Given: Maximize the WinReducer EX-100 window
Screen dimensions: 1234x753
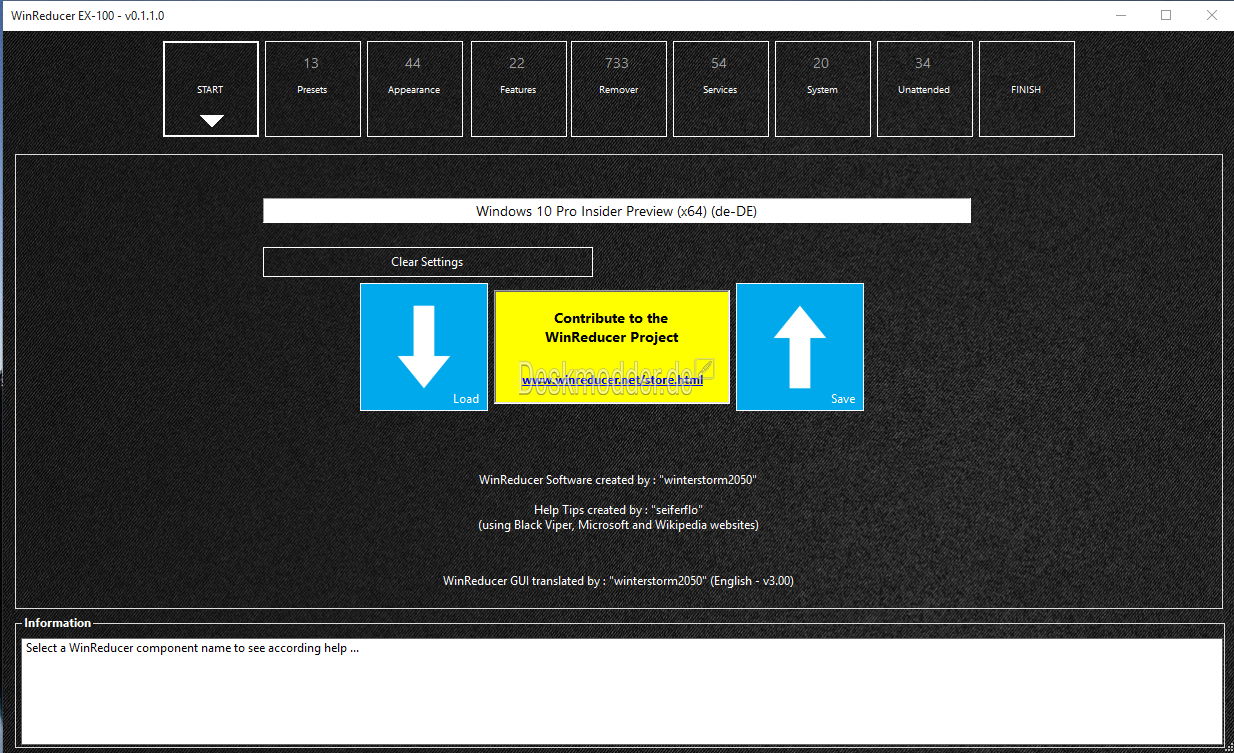Looking at the screenshot, I should coord(1166,15).
